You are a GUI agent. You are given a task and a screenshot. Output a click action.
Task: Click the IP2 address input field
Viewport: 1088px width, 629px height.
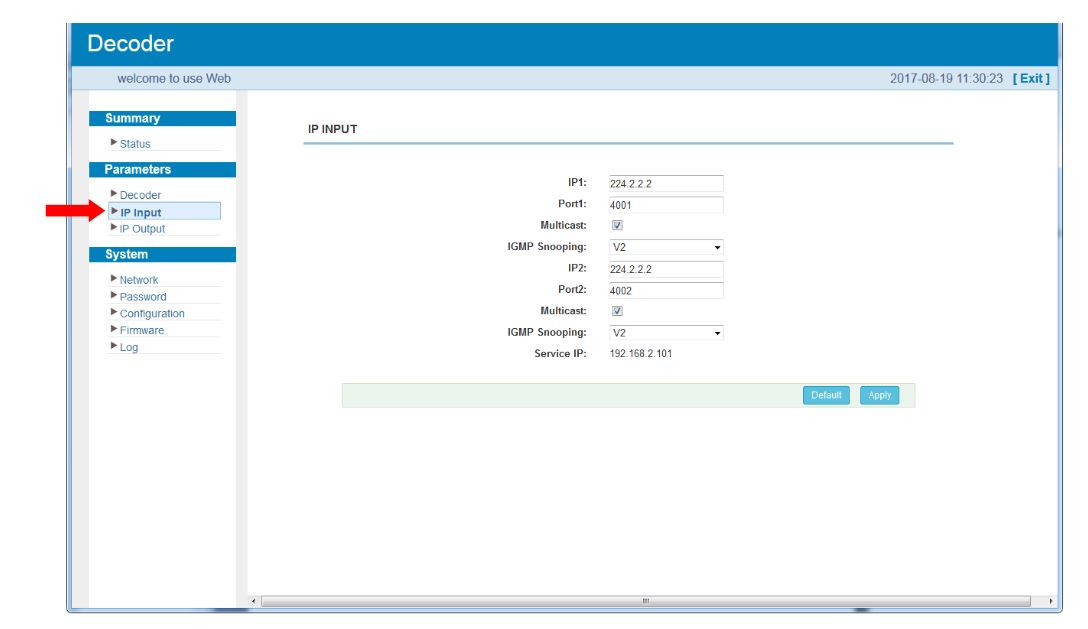(x=665, y=269)
